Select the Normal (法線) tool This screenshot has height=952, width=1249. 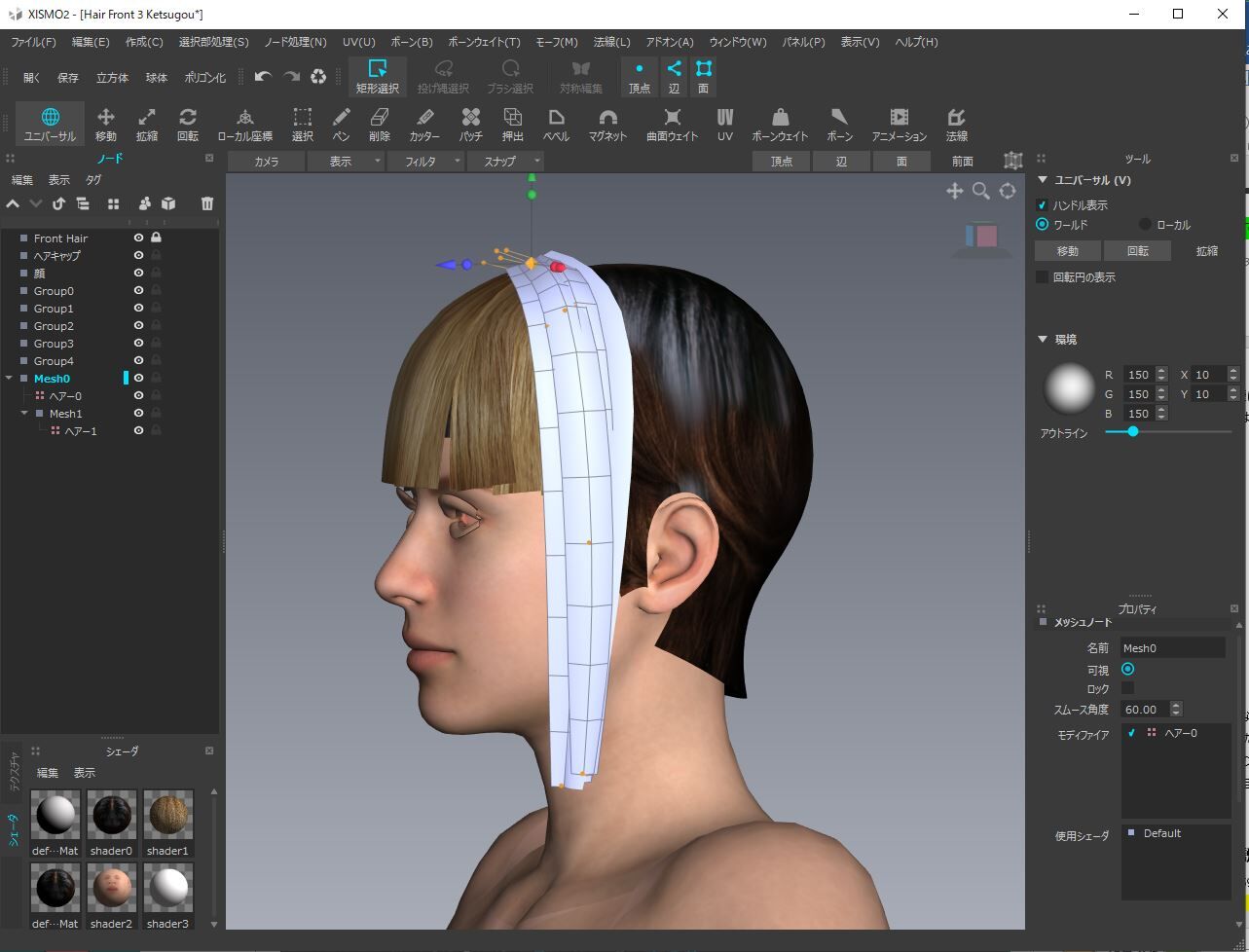point(956,125)
